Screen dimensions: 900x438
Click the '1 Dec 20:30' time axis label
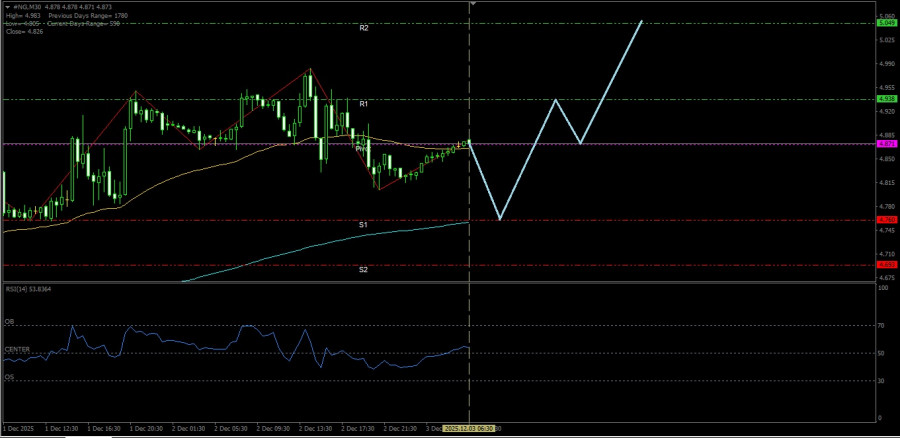(146, 428)
